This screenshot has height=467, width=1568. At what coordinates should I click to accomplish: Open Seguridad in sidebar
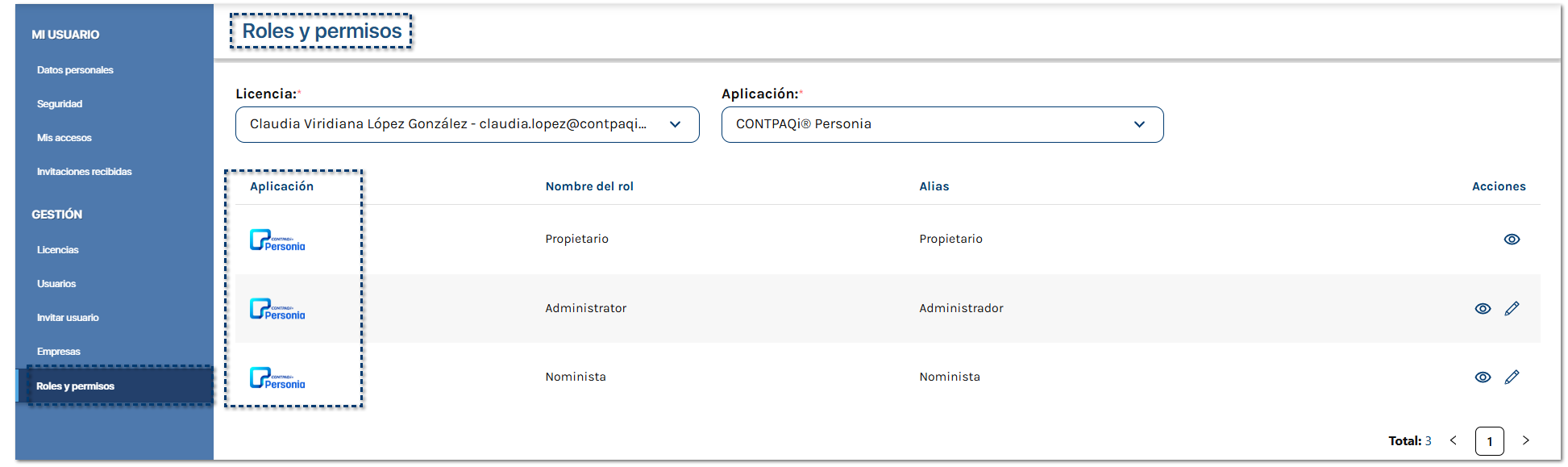60,104
